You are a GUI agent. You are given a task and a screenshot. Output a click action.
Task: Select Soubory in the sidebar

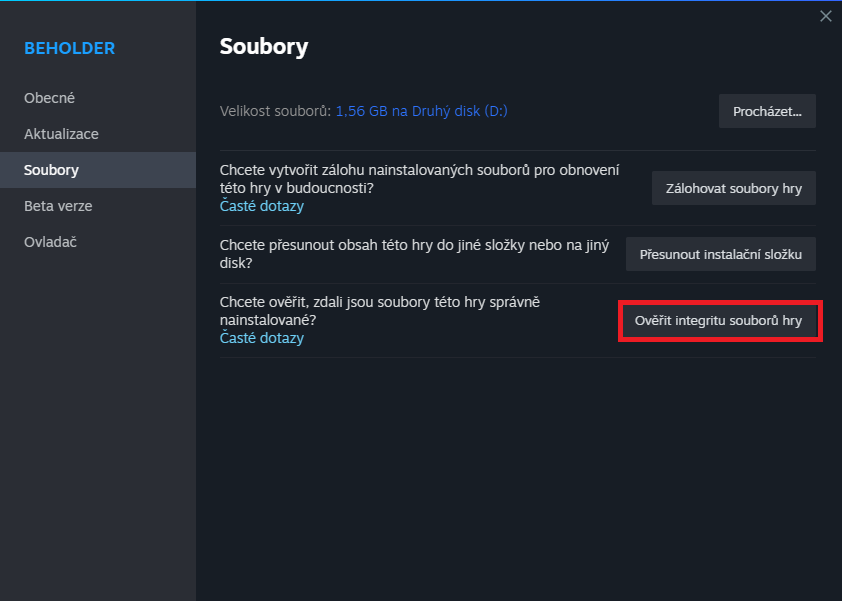[x=51, y=170]
